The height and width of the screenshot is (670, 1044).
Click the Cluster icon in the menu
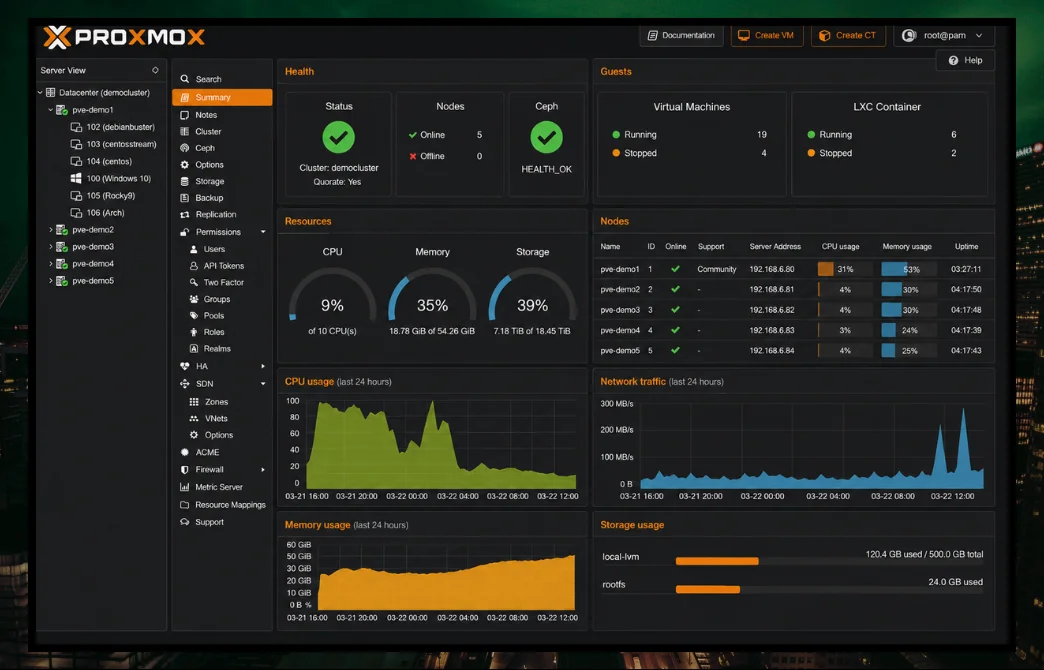coord(184,131)
